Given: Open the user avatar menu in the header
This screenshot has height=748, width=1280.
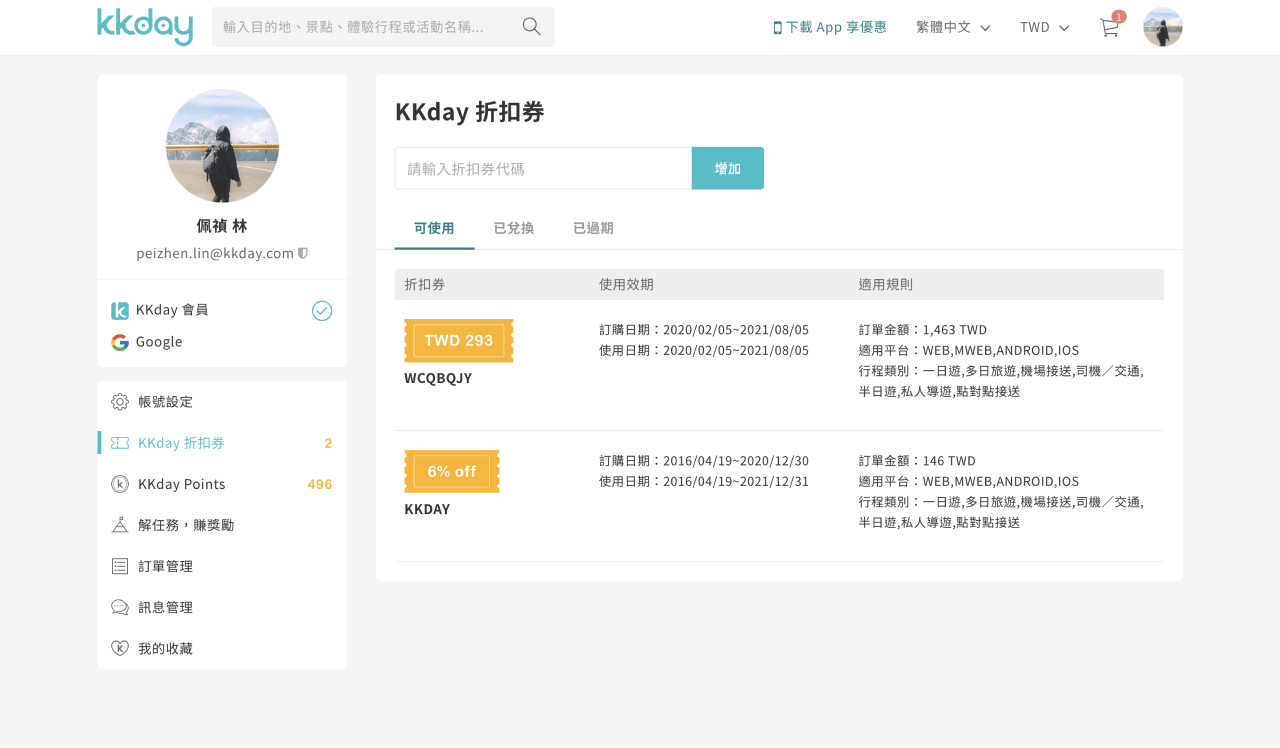Looking at the screenshot, I should [1162, 27].
